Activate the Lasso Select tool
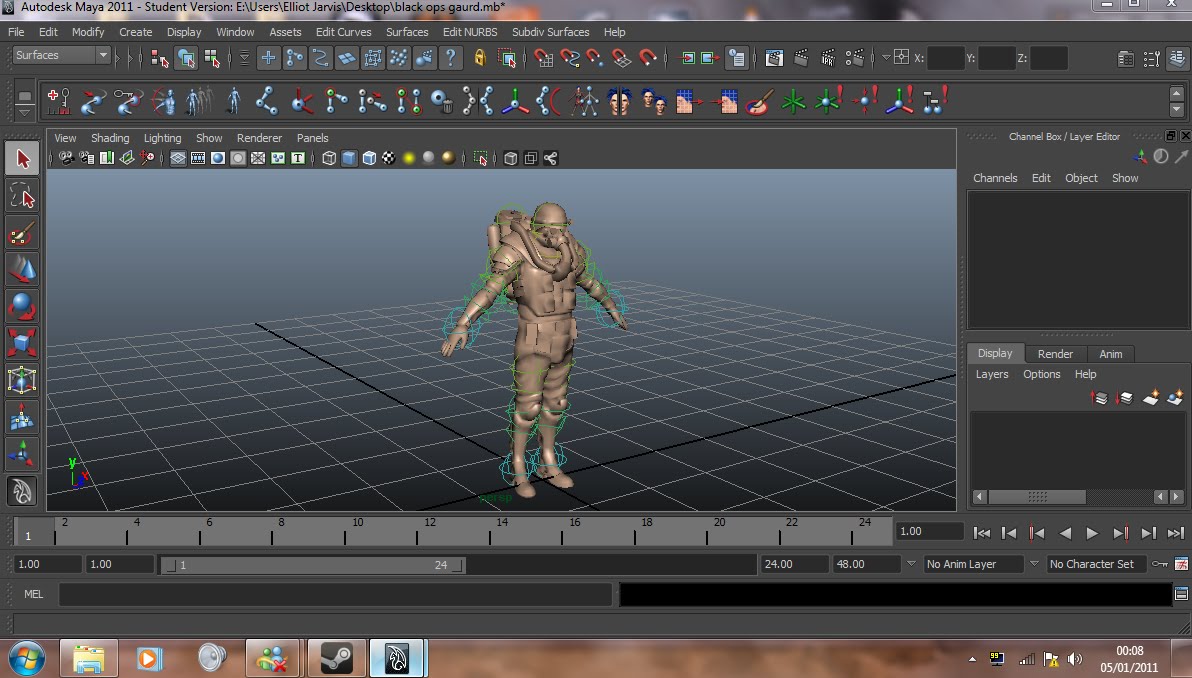This screenshot has width=1192, height=678. coord(22,196)
